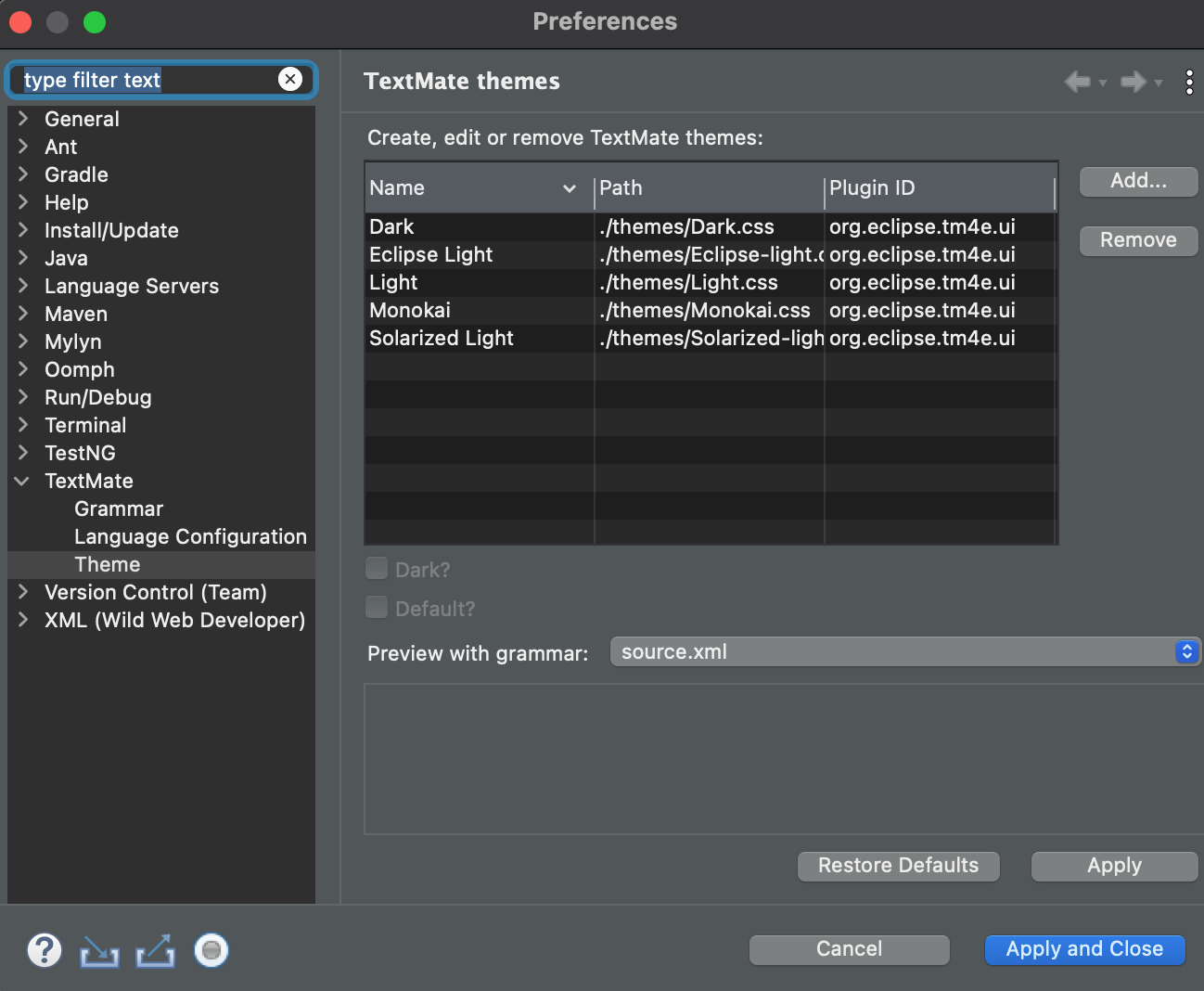1204x991 pixels.
Task: Activate the Oomph preference recorder icon
Action: tap(211, 950)
